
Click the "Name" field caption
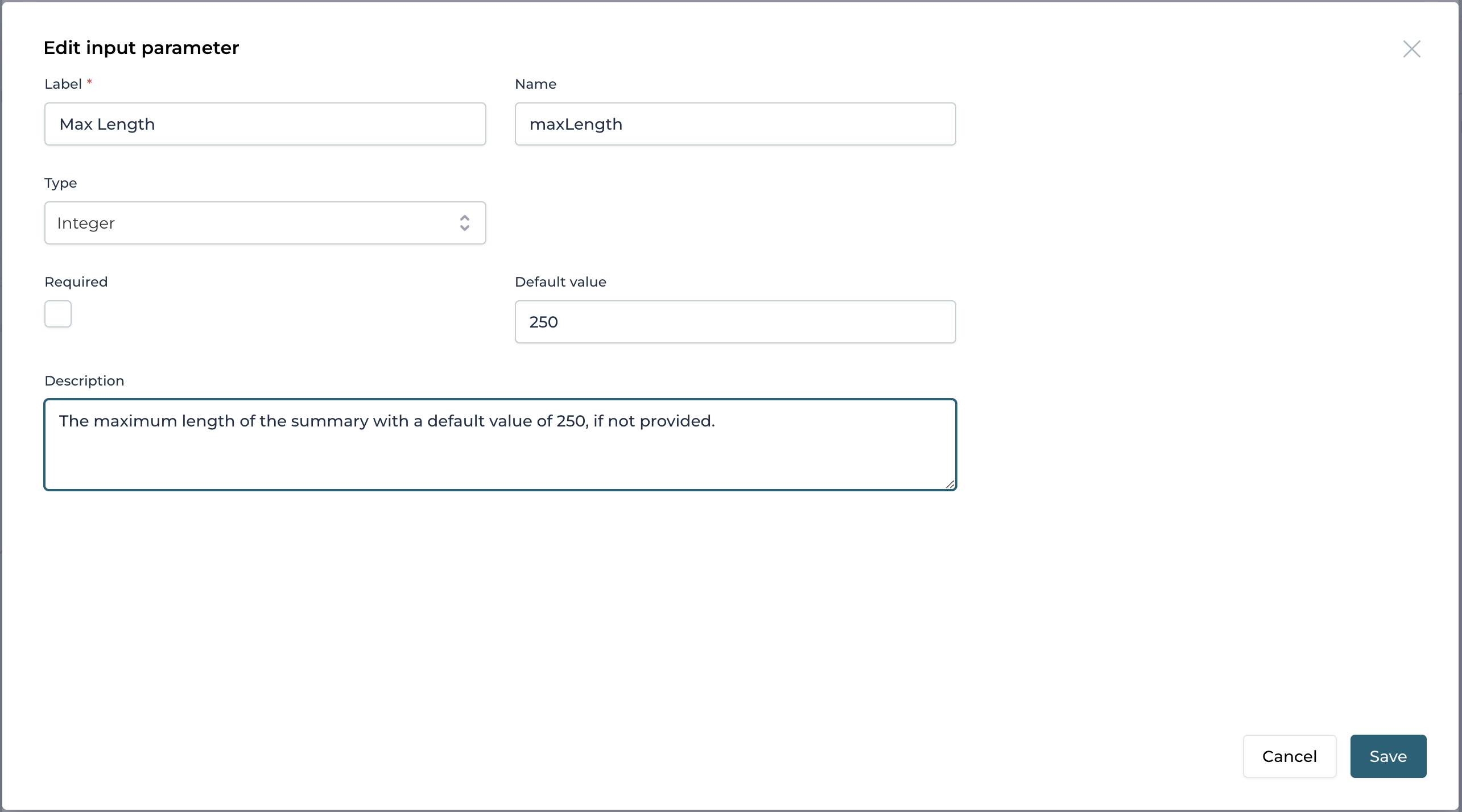[x=535, y=84]
